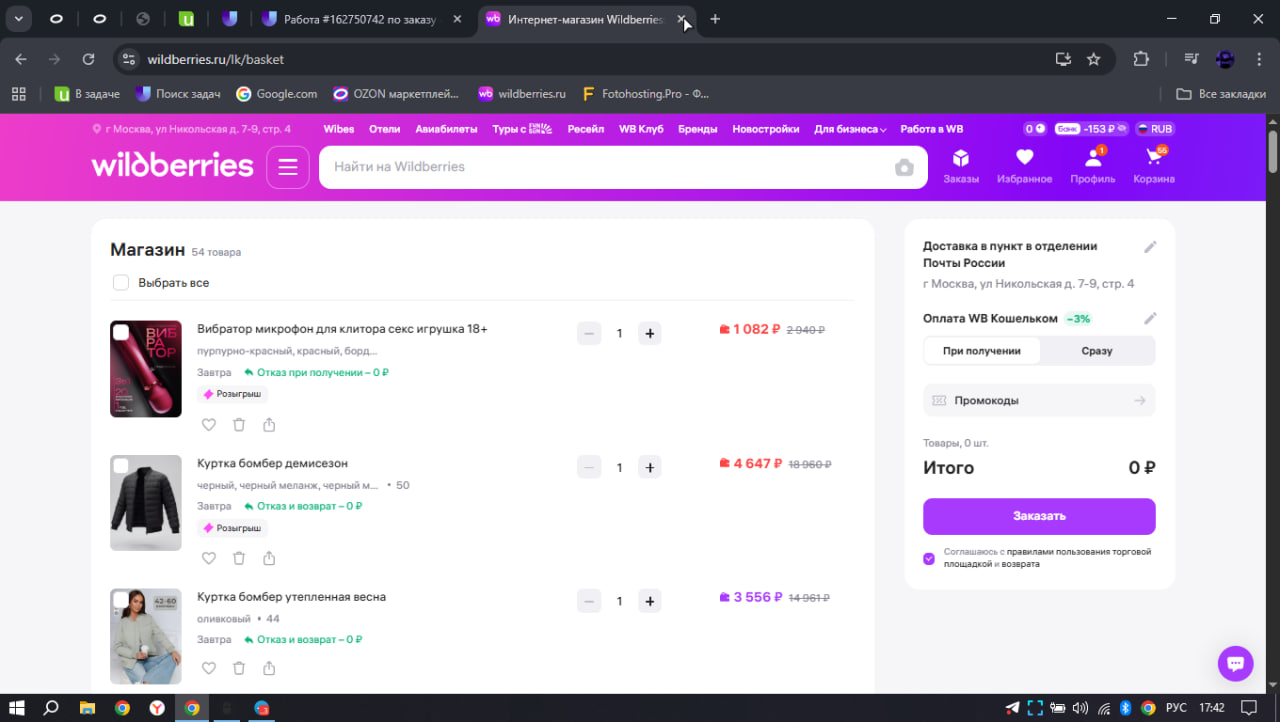The height and width of the screenshot is (722, 1280).
Task: Open Избранное favorites heart in header
Action: pos(1024,166)
